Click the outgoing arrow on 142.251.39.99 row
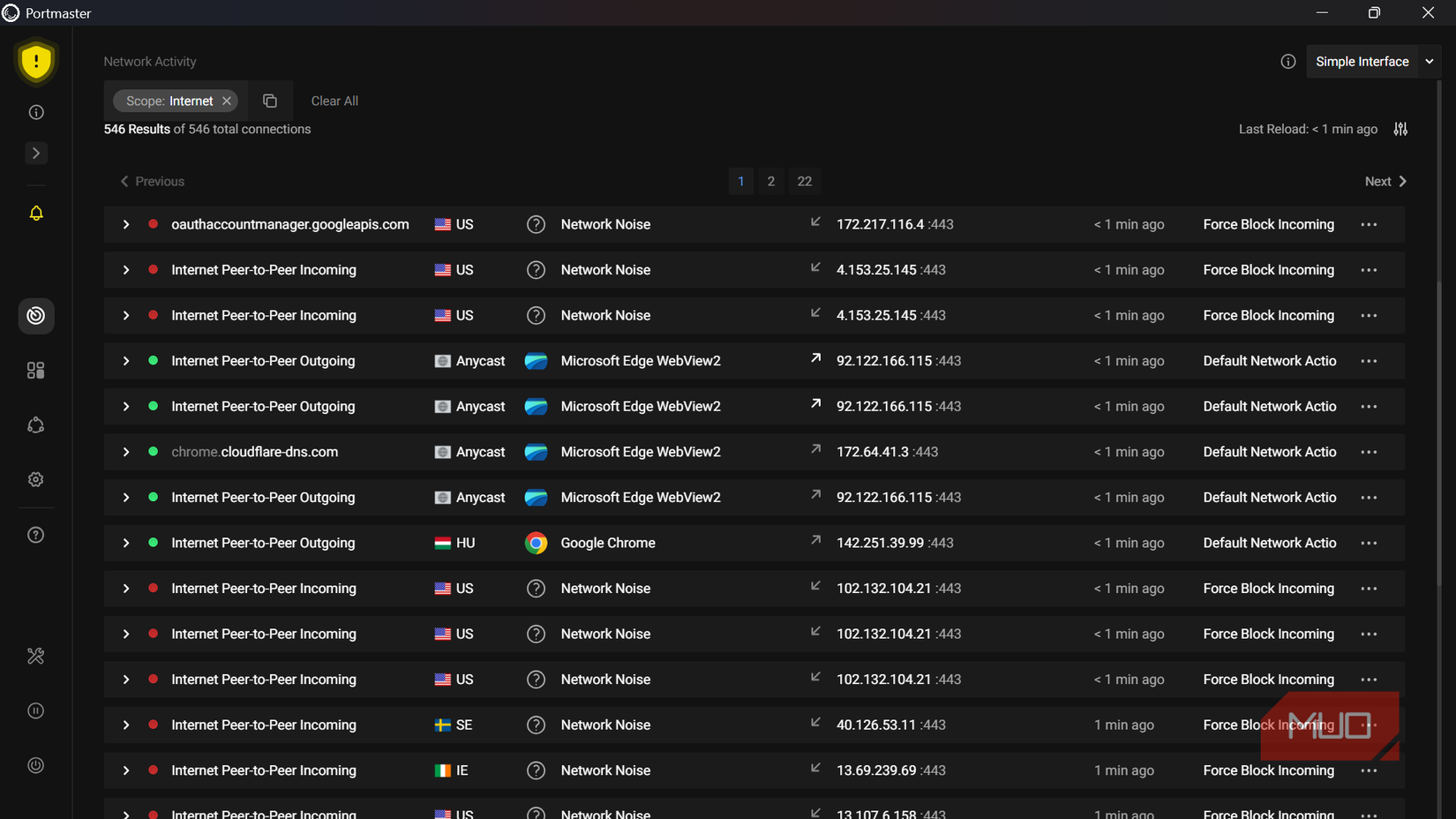Image resolution: width=1456 pixels, height=819 pixels. click(x=815, y=540)
